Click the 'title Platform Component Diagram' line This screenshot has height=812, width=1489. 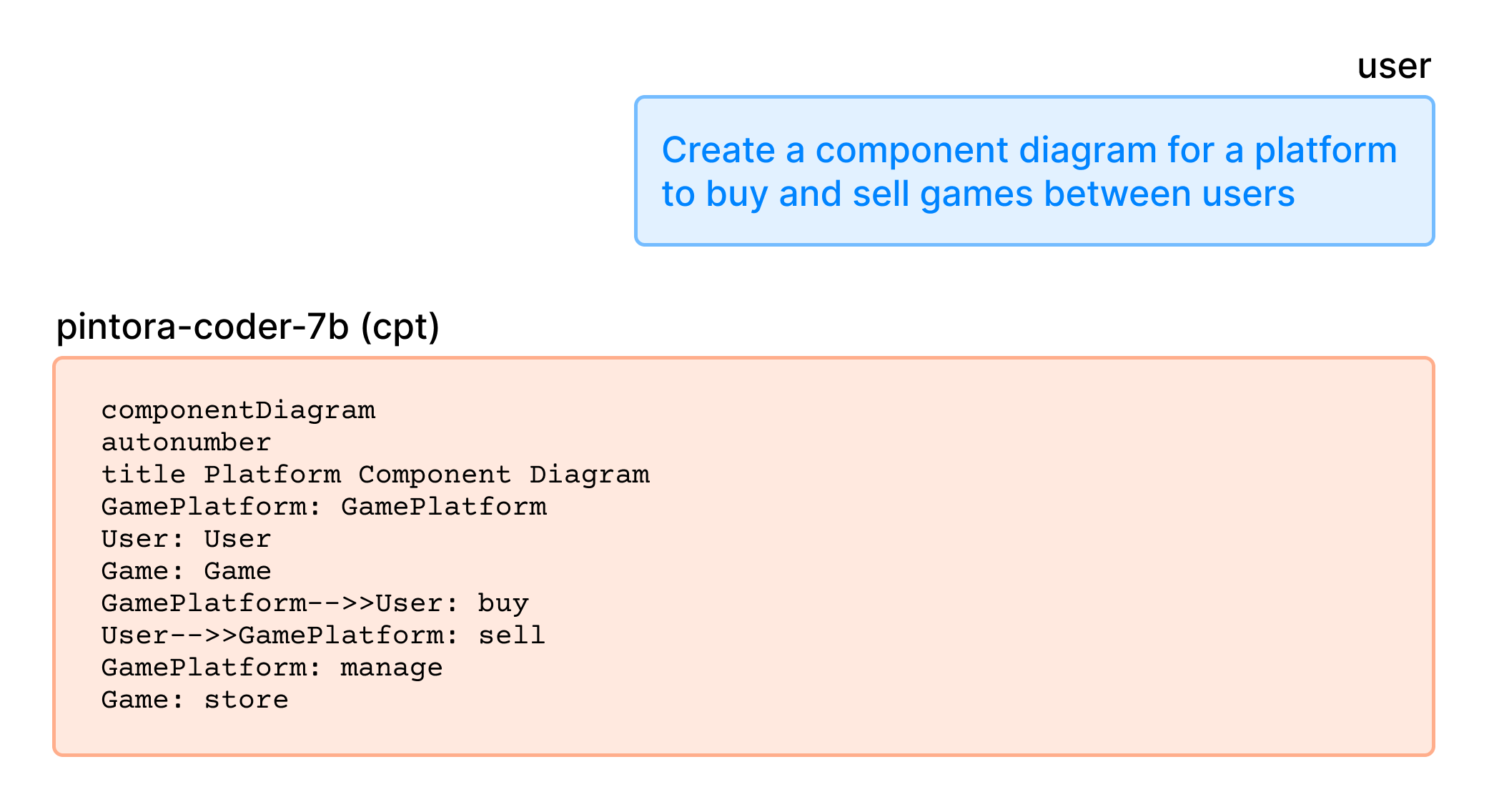(375, 475)
